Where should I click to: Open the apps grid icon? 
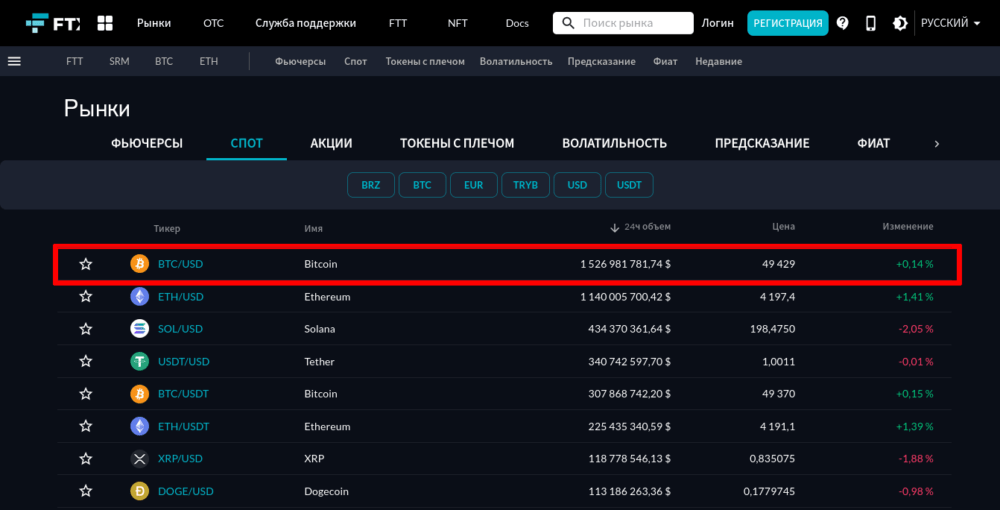pyautogui.click(x=105, y=23)
